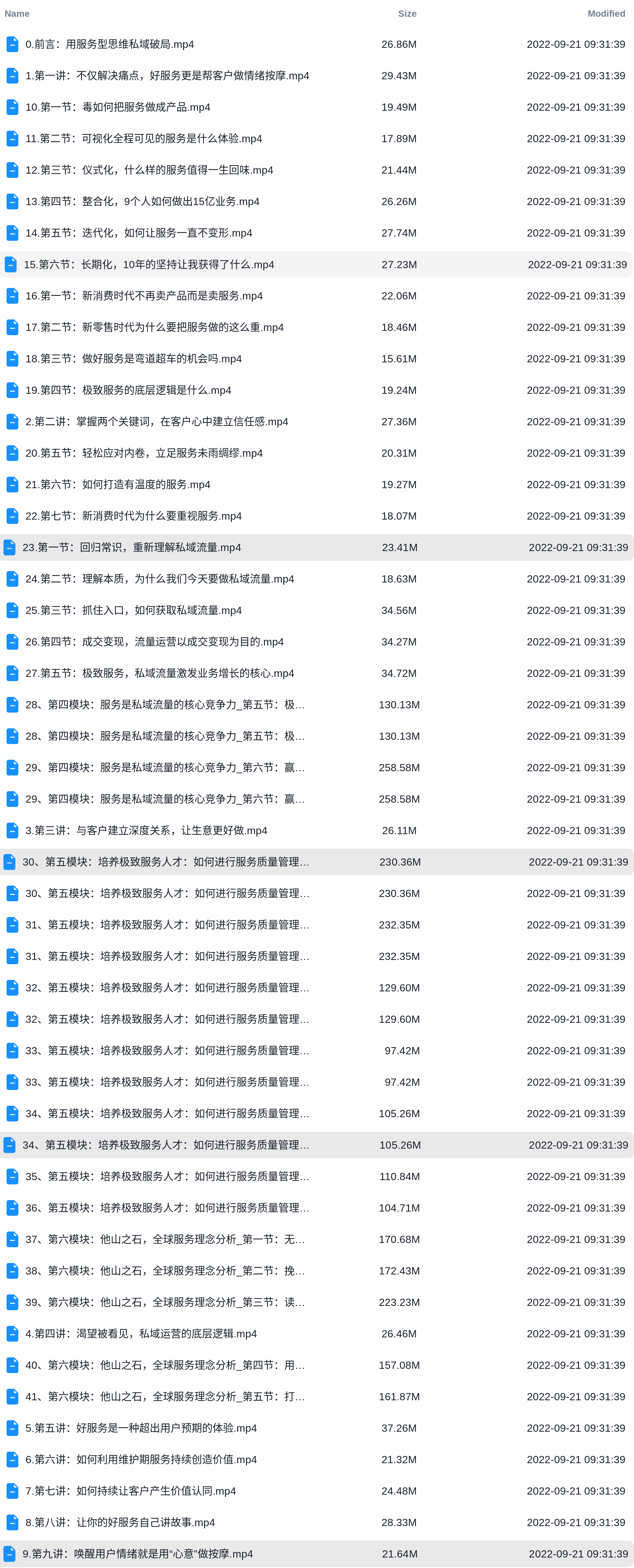The width and height of the screenshot is (634, 1568).
Task: Open 40、第六模块 第四节 file
Action: pyautogui.click(x=165, y=1365)
